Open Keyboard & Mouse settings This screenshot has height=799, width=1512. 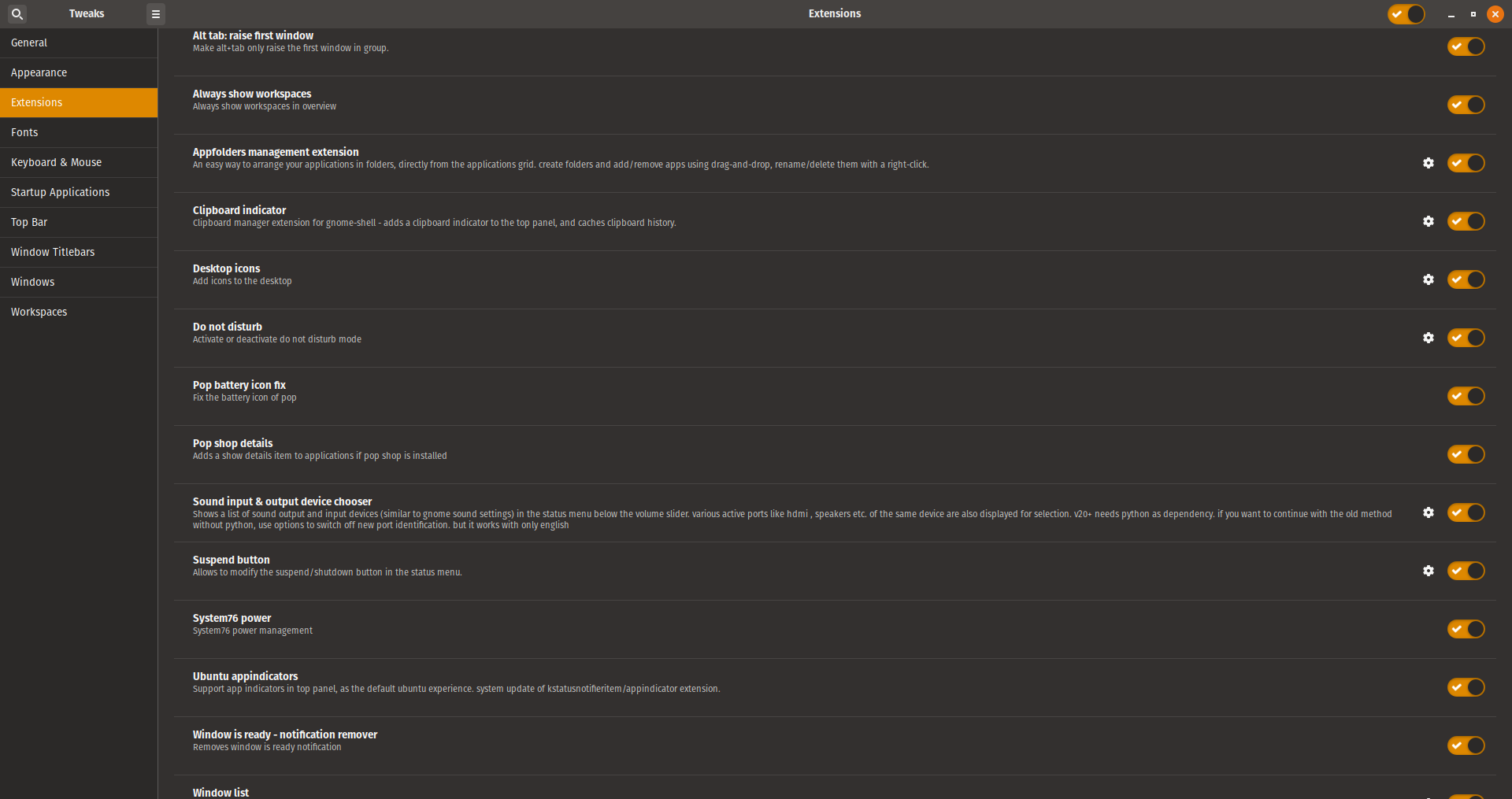pos(79,163)
